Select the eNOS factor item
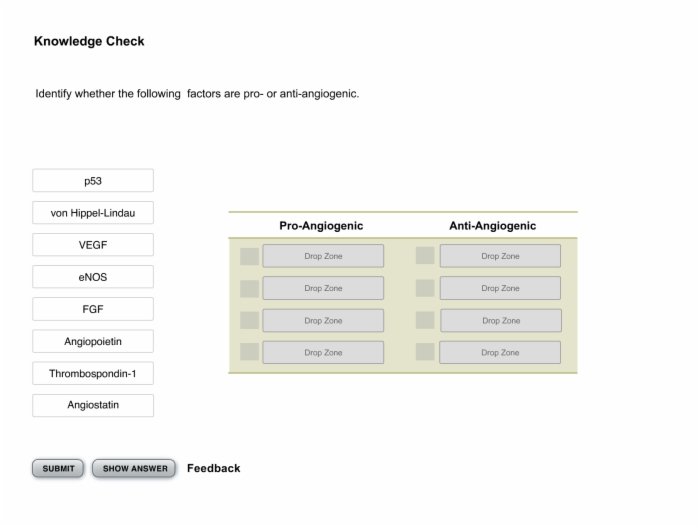700x526 pixels. tap(93, 277)
